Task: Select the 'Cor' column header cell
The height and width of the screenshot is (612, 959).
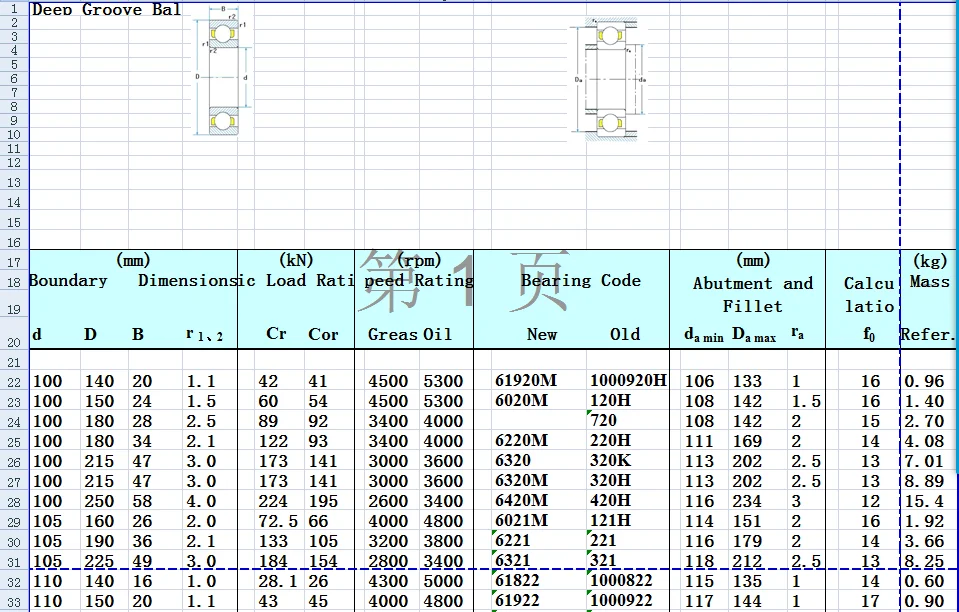Action: pos(323,335)
